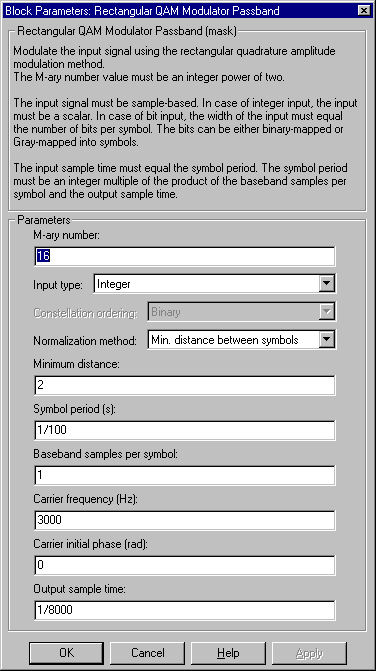376x671 pixels.
Task: Expand the Normalization method dropdown arrow
Action: [326, 340]
